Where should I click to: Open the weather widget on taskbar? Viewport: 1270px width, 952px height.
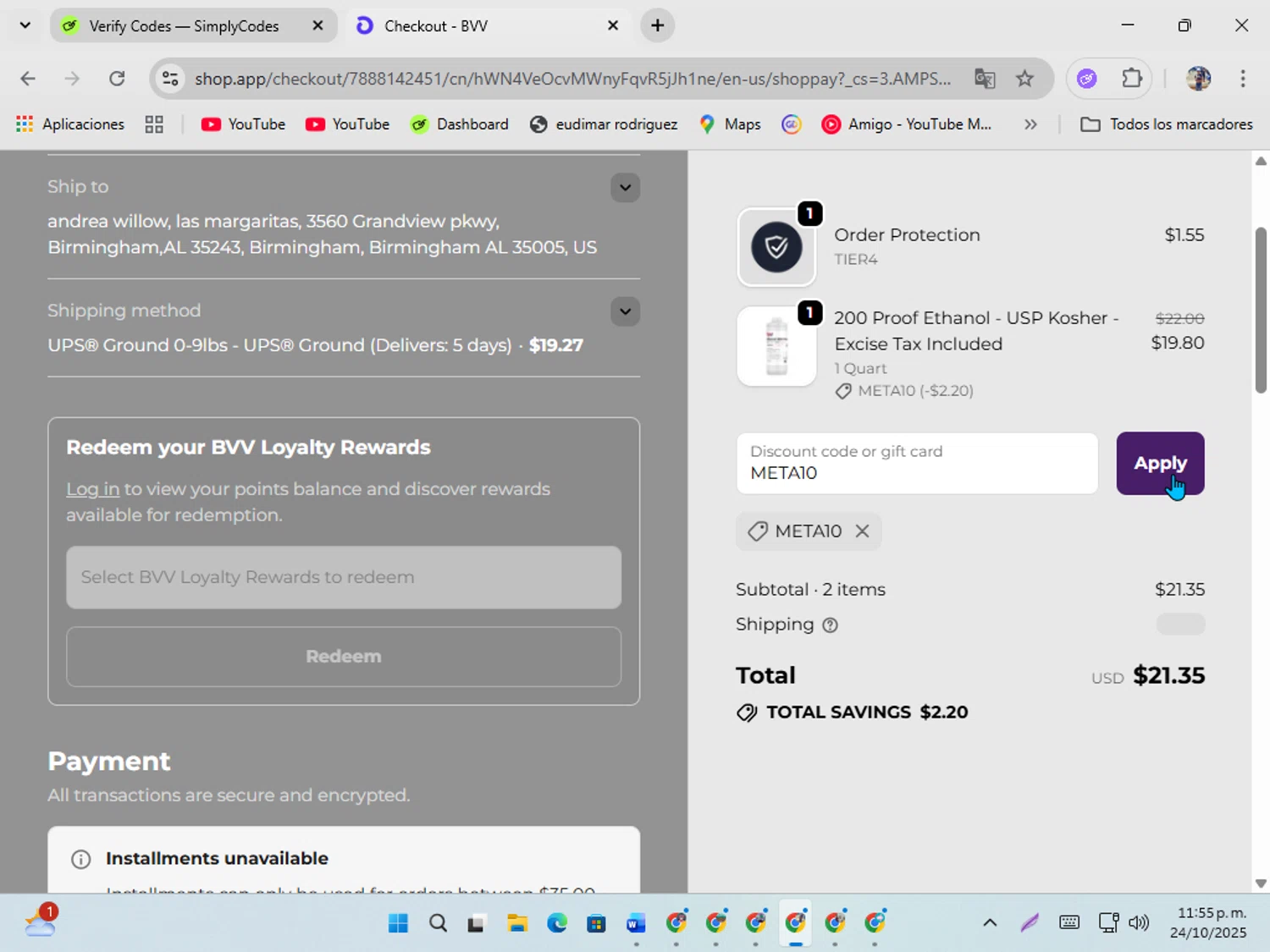pos(41,922)
